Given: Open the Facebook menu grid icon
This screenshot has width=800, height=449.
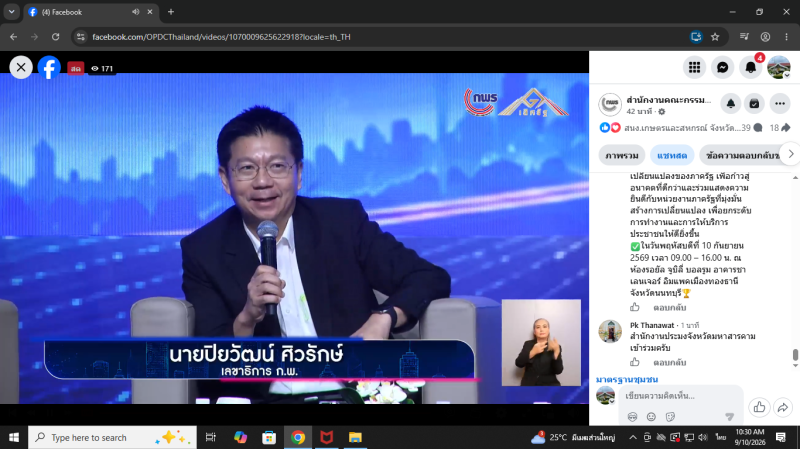Looking at the screenshot, I should 694,67.
